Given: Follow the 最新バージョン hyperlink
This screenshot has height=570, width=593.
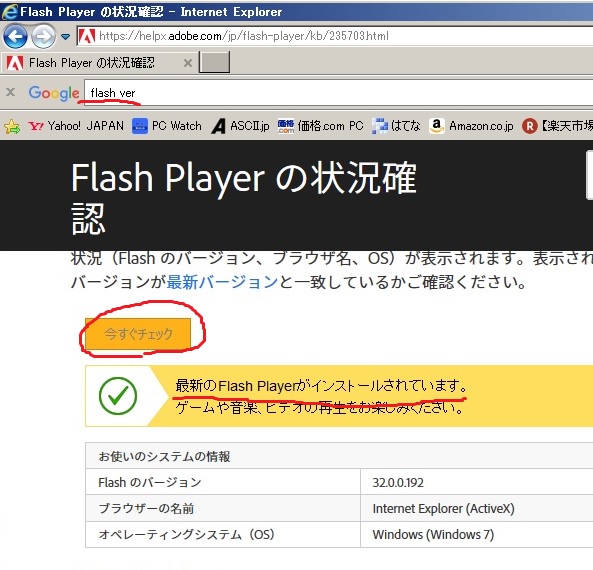Looking at the screenshot, I should point(222,282).
